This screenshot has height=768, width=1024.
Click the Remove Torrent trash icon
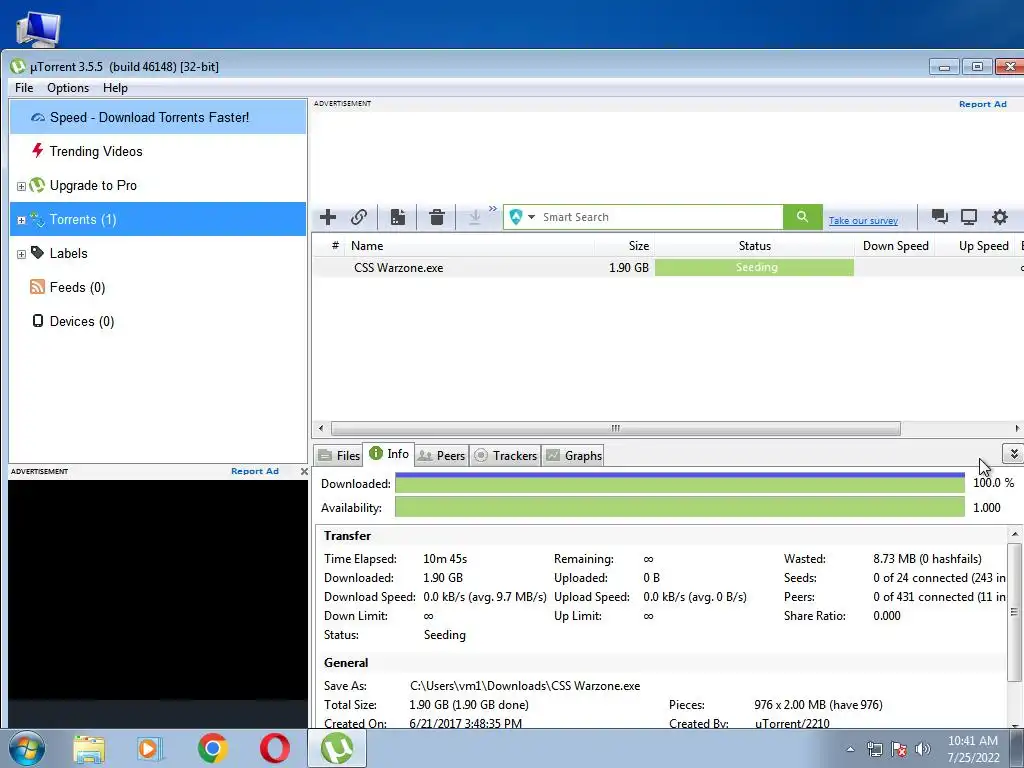(x=437, y=217)
